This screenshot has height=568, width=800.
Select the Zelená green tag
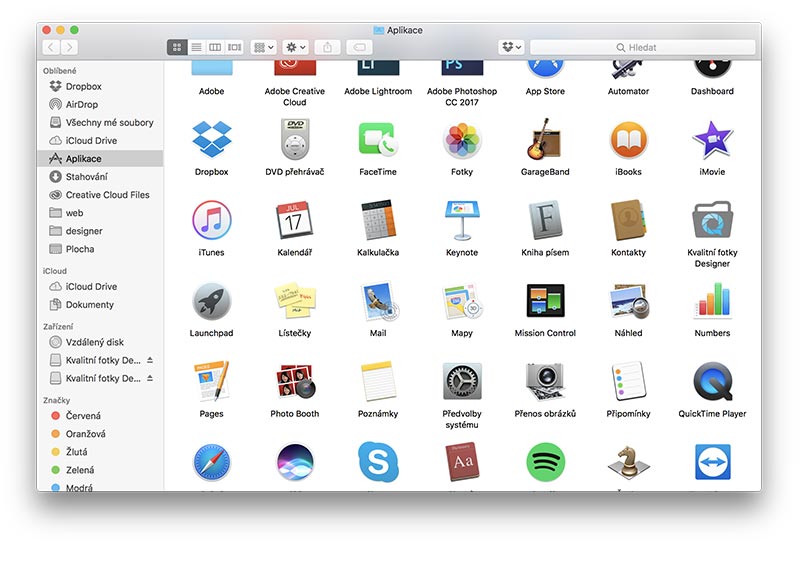(x=101, y=470)
